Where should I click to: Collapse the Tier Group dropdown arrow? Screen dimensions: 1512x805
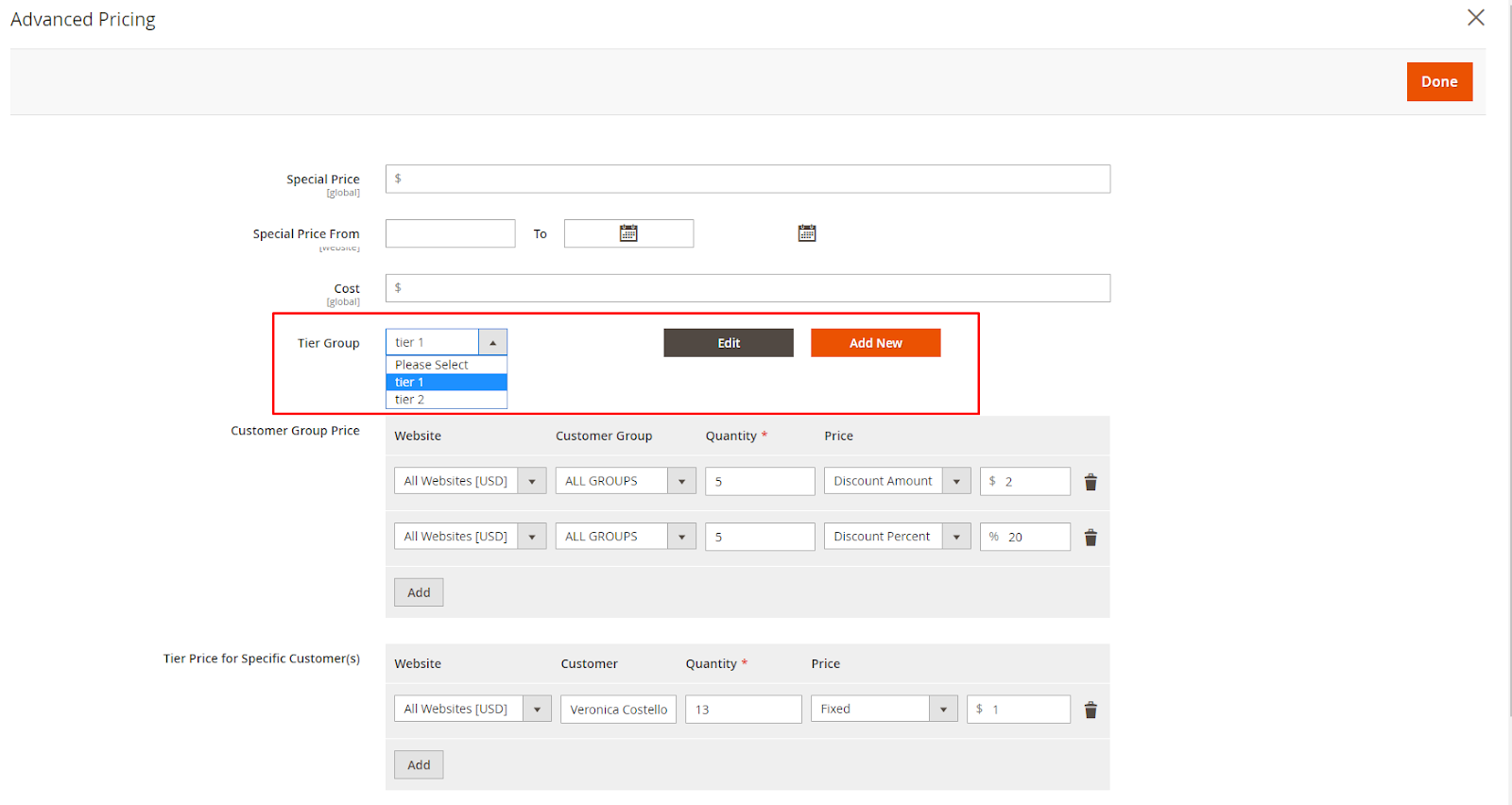[x=492, y=343]
